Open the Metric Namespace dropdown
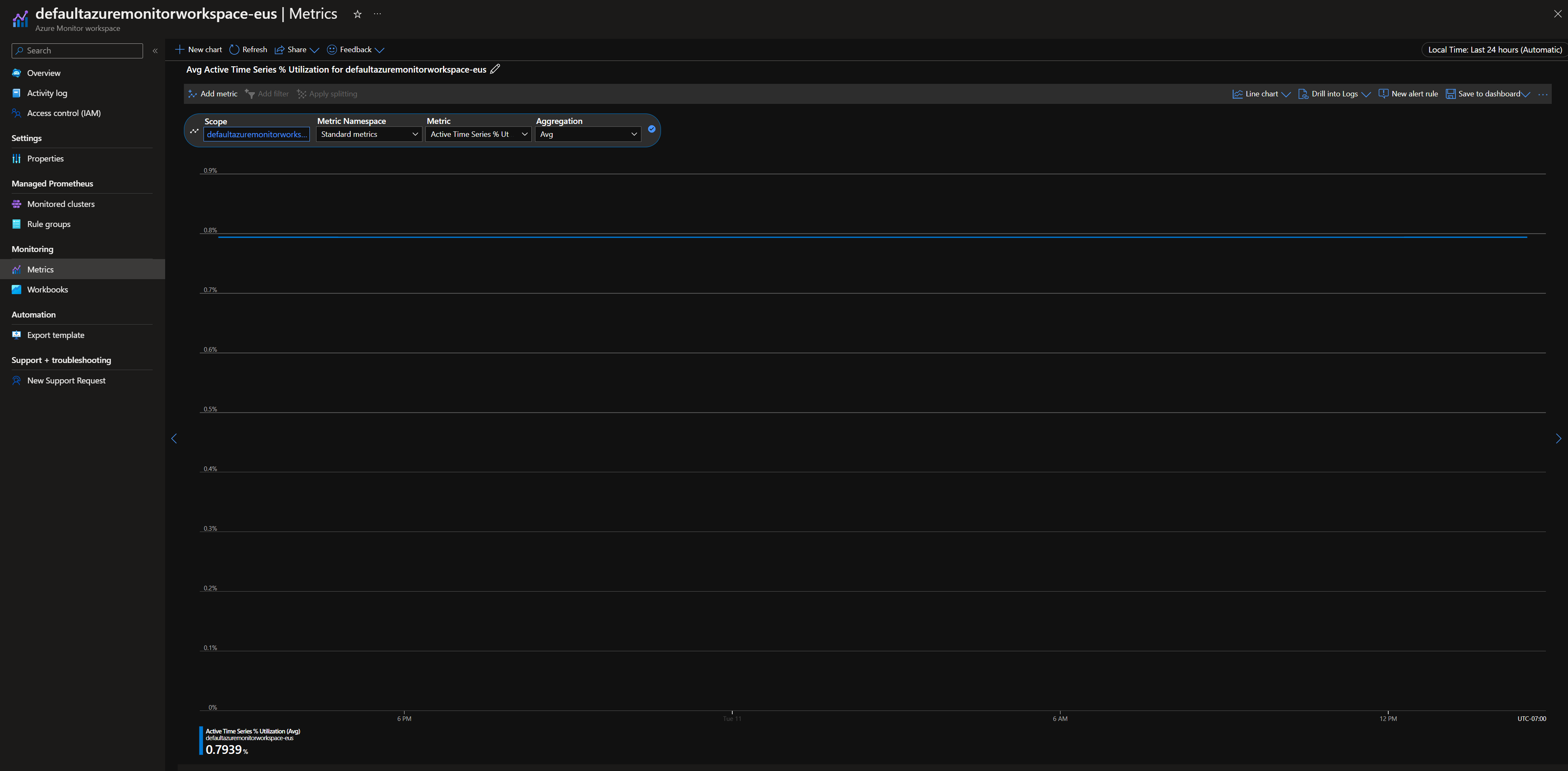Screen dimensions: 1568x771 coord(369,135)
